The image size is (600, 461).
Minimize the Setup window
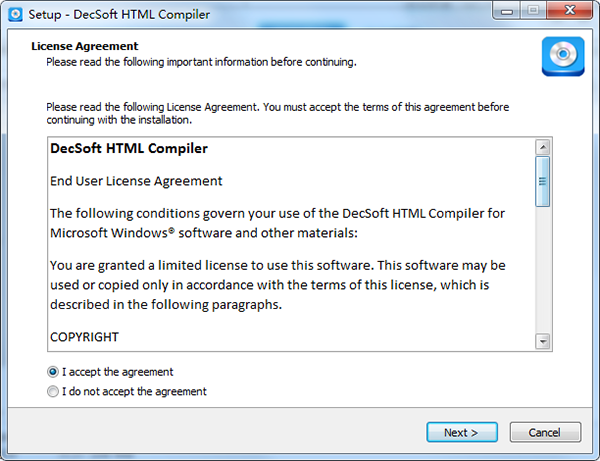coord(507,11)
